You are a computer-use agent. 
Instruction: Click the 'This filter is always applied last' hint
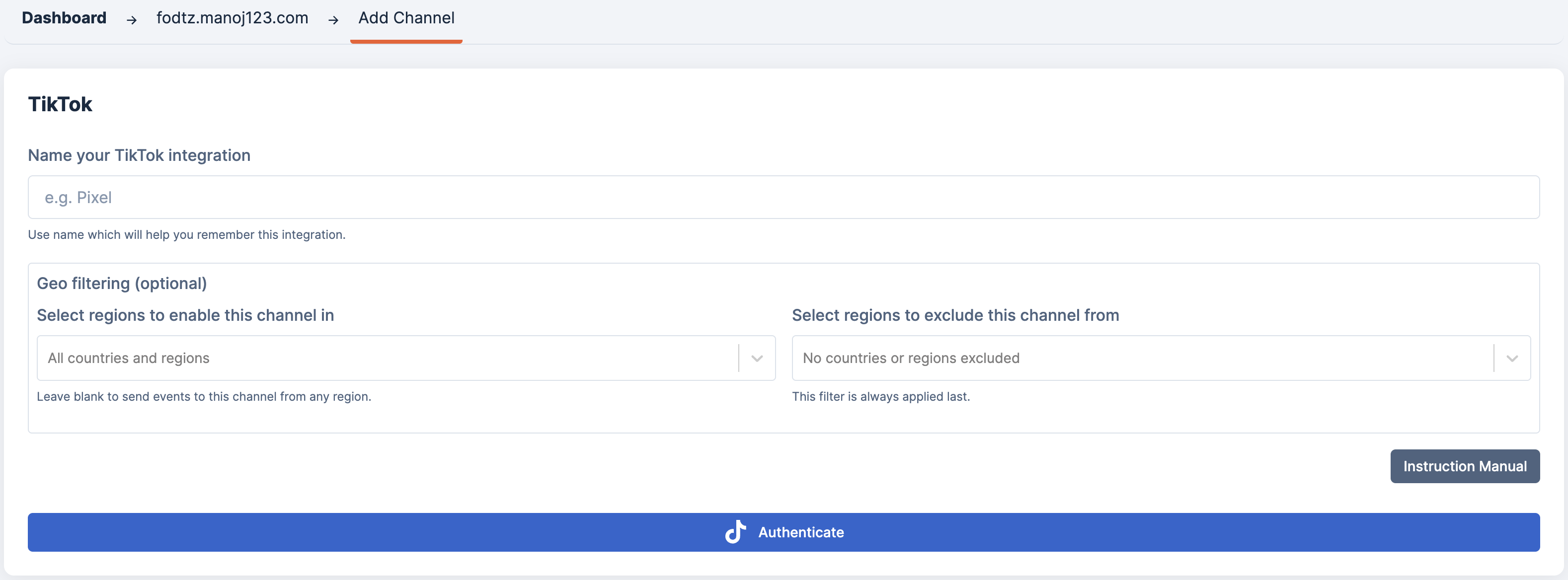point(880,397)
